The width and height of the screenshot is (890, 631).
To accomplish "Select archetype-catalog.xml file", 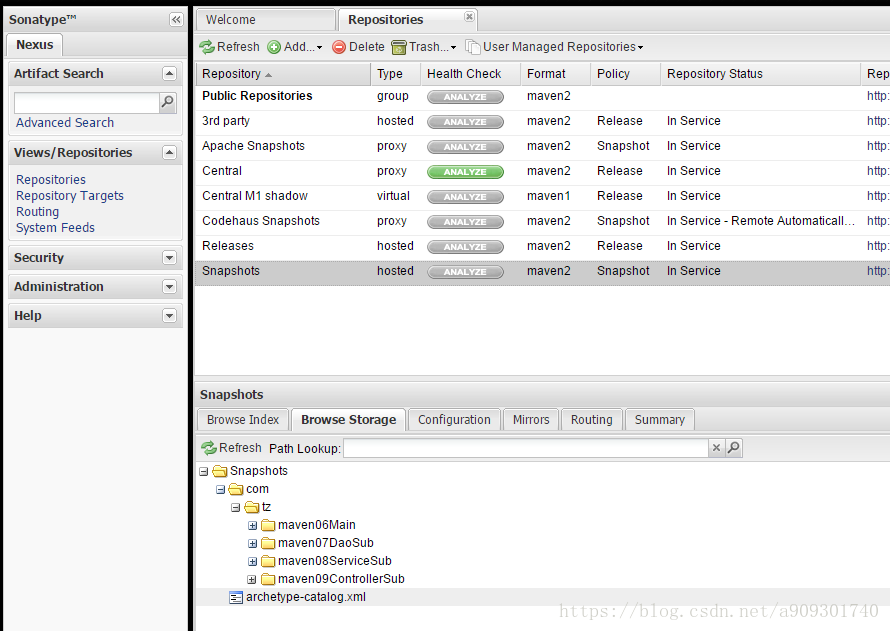I will (305, 598).
